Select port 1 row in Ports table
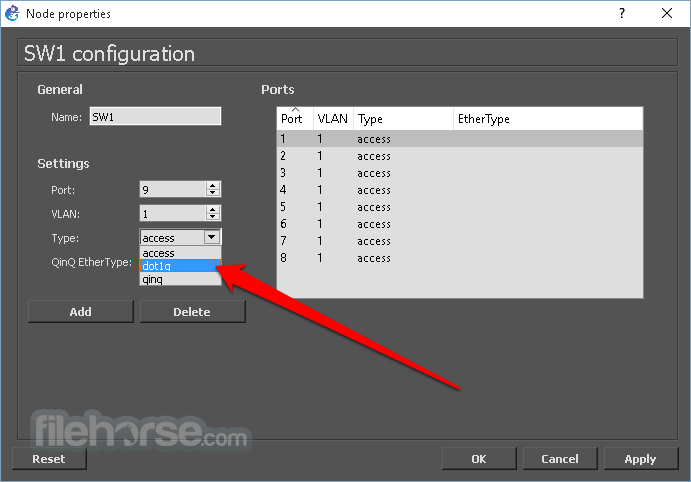The height and width of the screenshot is (482, 691). tap(460, 139)
